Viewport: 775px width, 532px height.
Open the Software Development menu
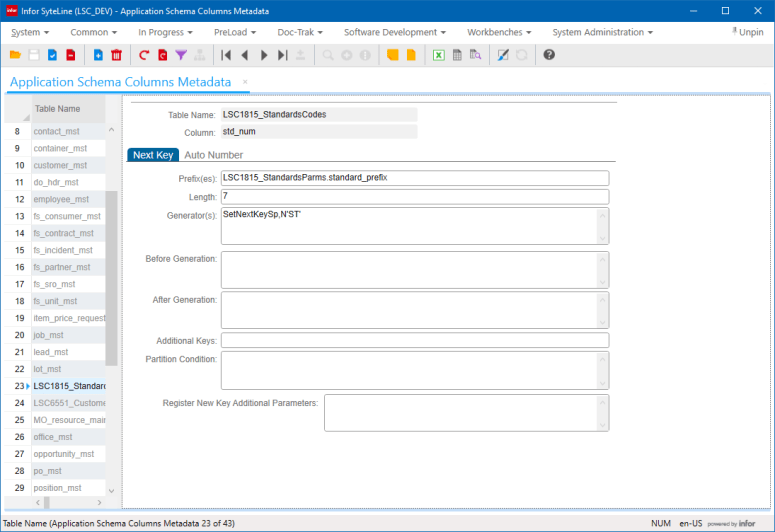(x=394, y=32)
